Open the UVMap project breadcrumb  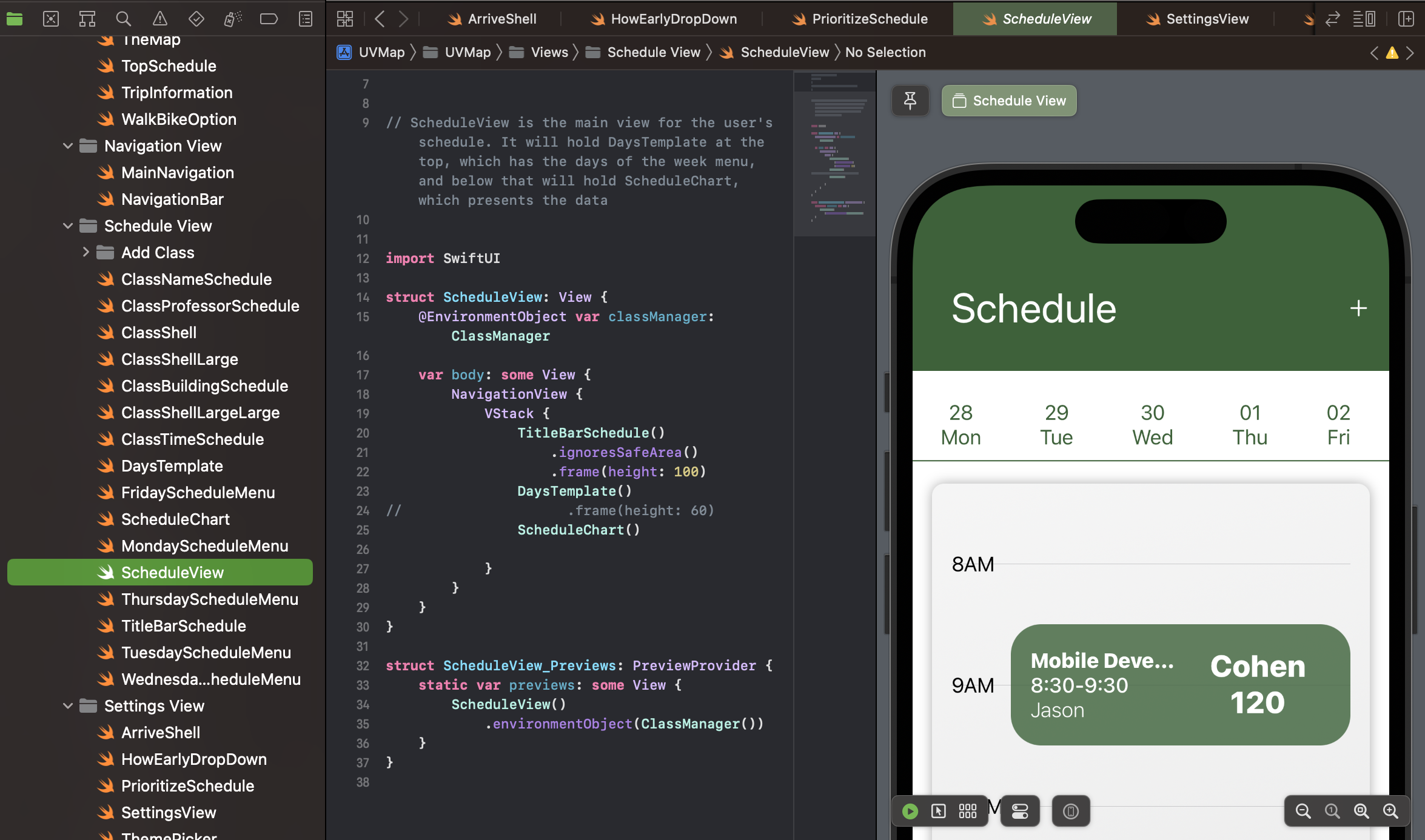pos(371,53)
